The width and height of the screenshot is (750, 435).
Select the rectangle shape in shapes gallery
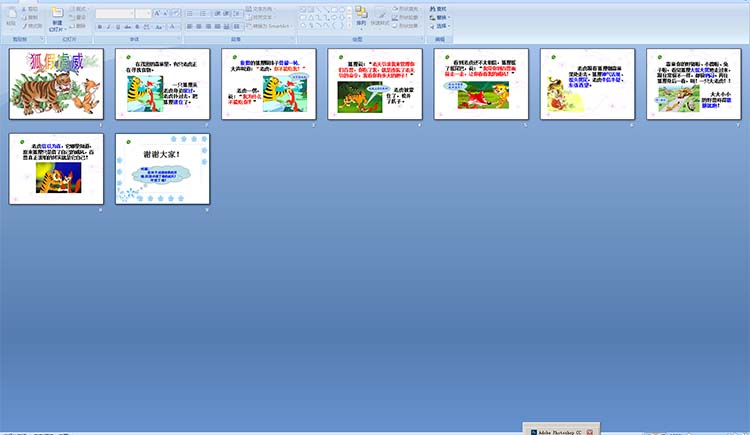click(x=334, y=10)
